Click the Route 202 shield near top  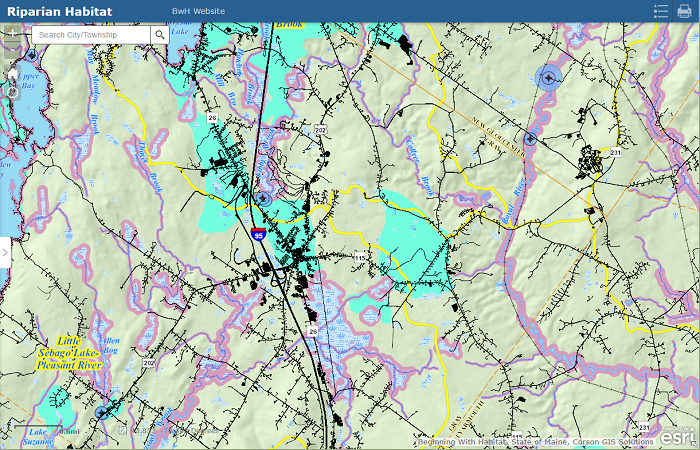tap(320, 130)
